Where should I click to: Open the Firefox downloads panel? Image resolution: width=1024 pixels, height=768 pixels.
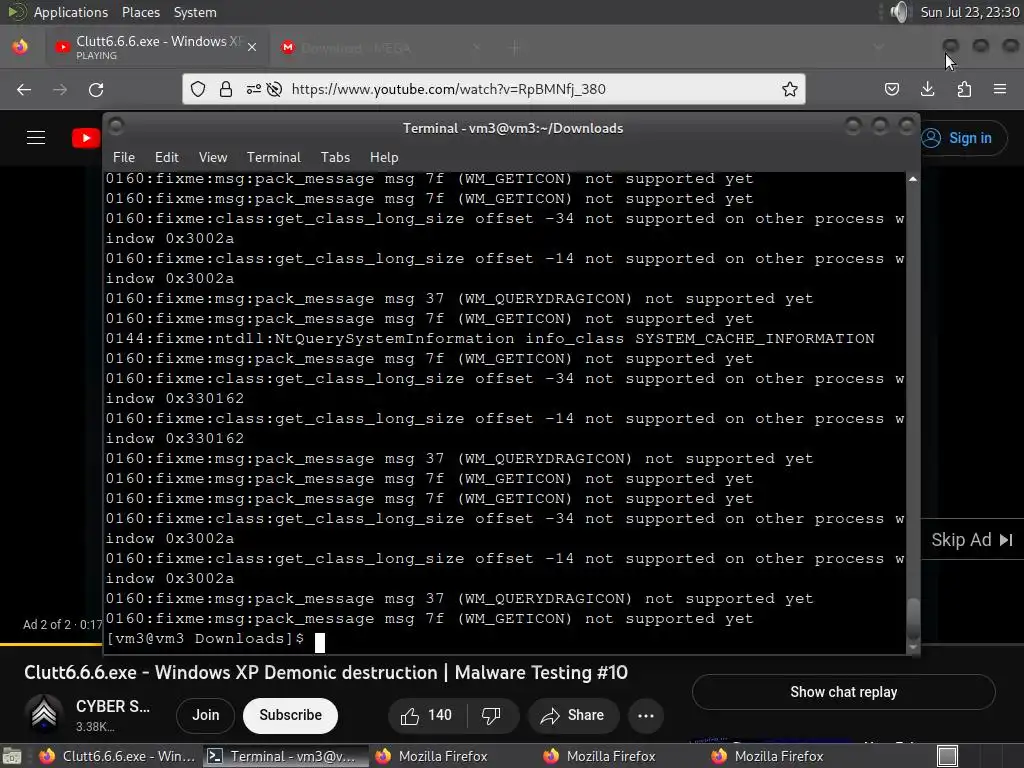coord(927,89)
